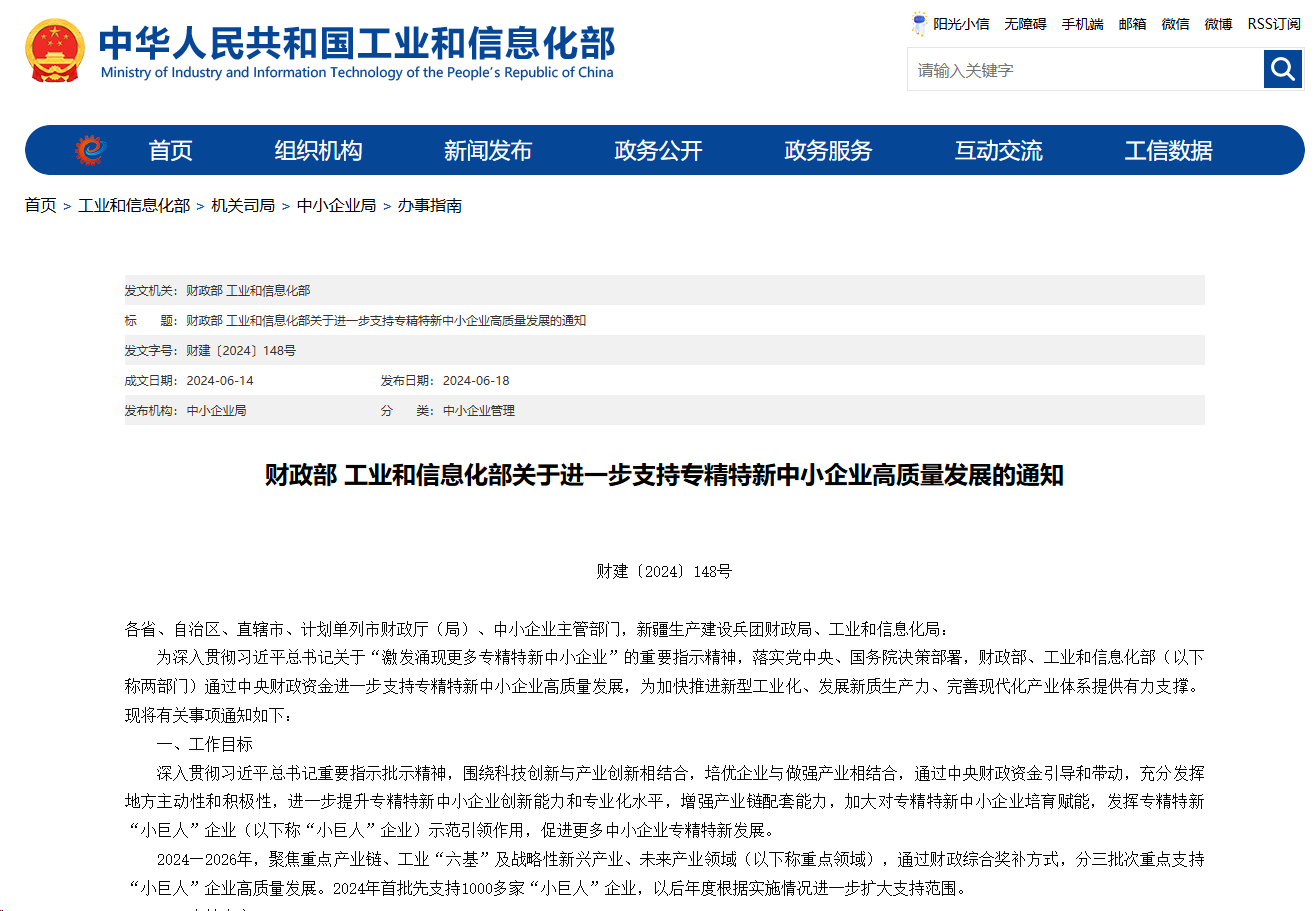Open the 组织机构 menu item
1316x911 pixels.
click(x=318, y=151)
